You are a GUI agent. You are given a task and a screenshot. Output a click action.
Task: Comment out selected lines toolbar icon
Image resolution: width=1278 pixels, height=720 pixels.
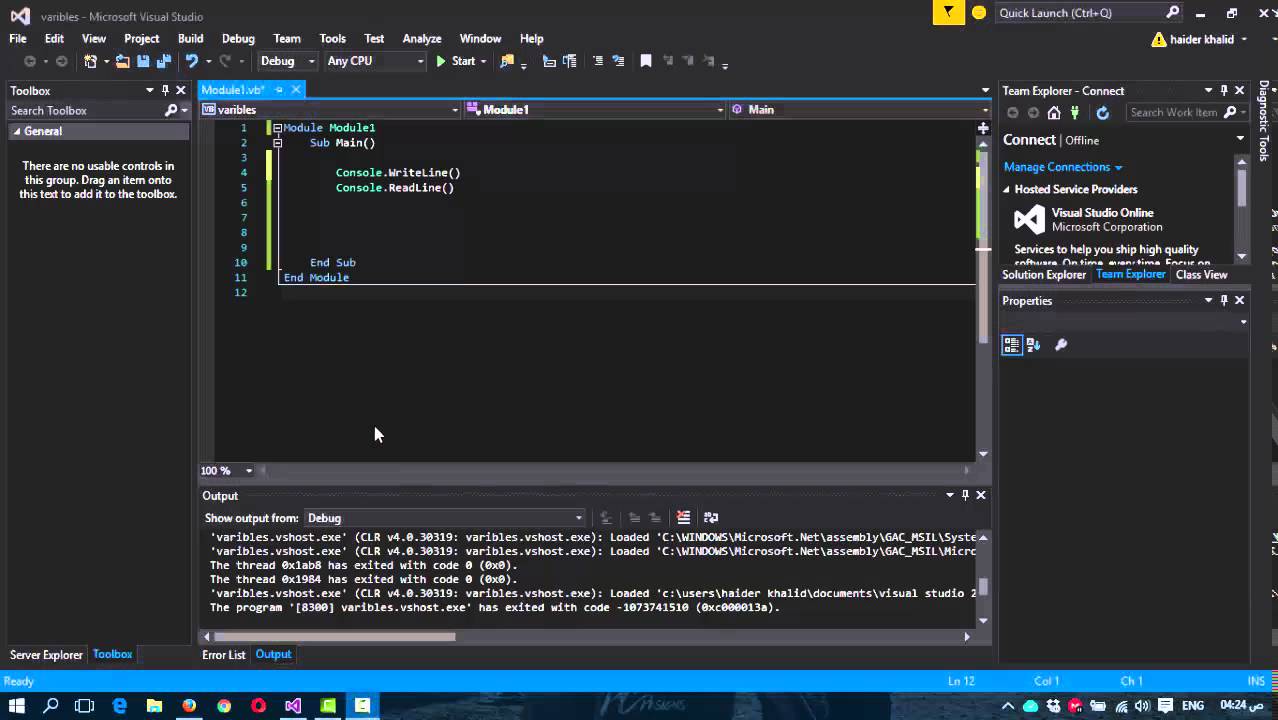(x=598, y=61)
